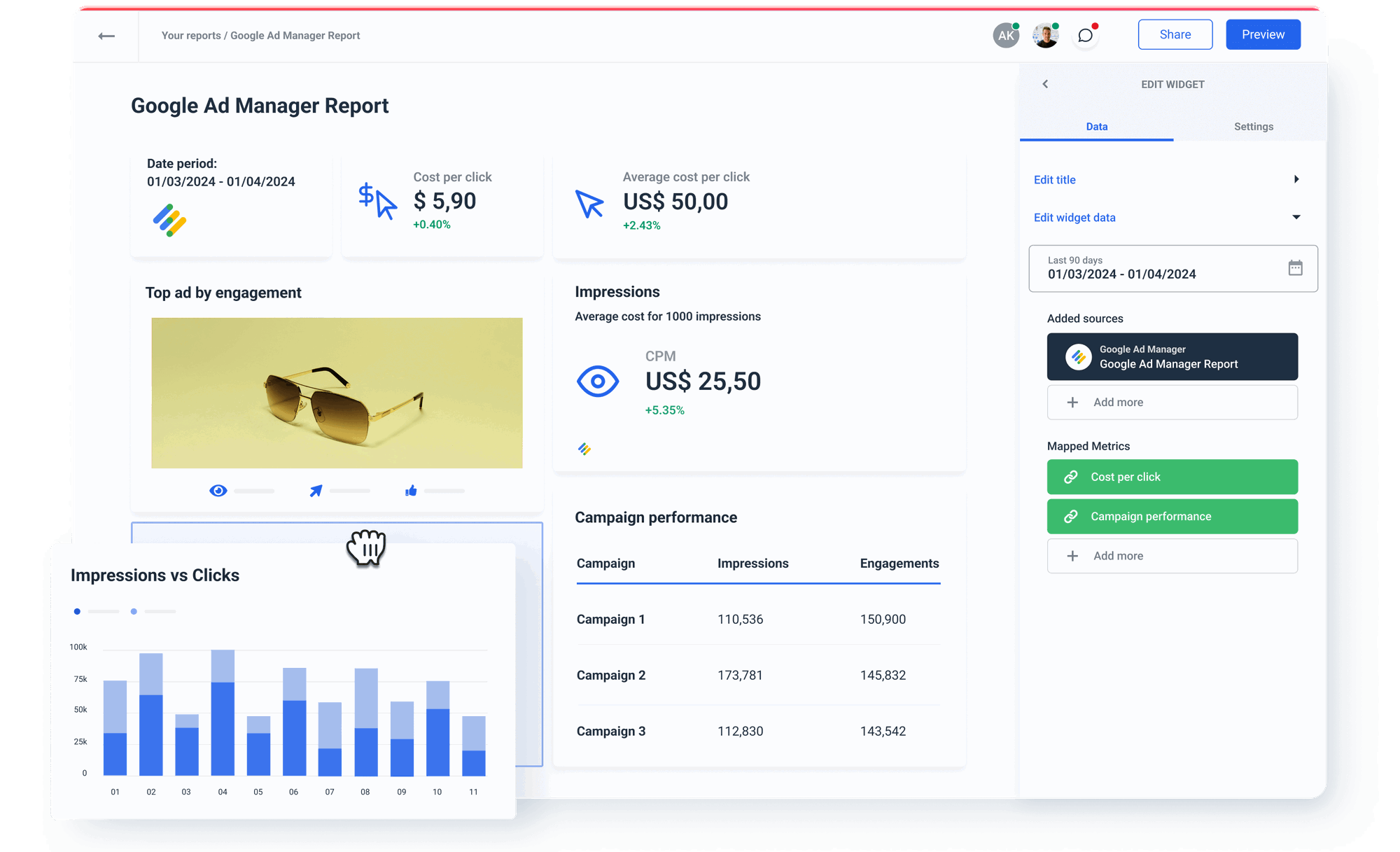1400x852 pixels.
Task: Select the CPM eye icon in Impressions widget
Action: pyautogui.click(x=597, y=381)
